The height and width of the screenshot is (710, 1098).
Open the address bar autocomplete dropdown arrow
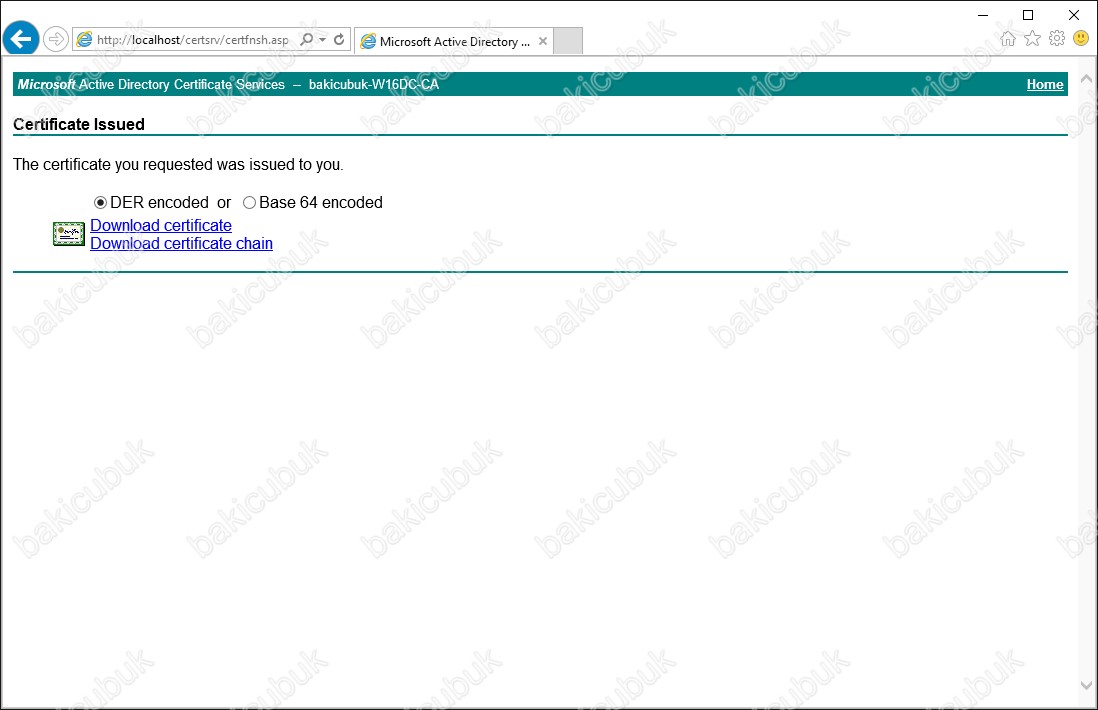[x=322, y=39]
